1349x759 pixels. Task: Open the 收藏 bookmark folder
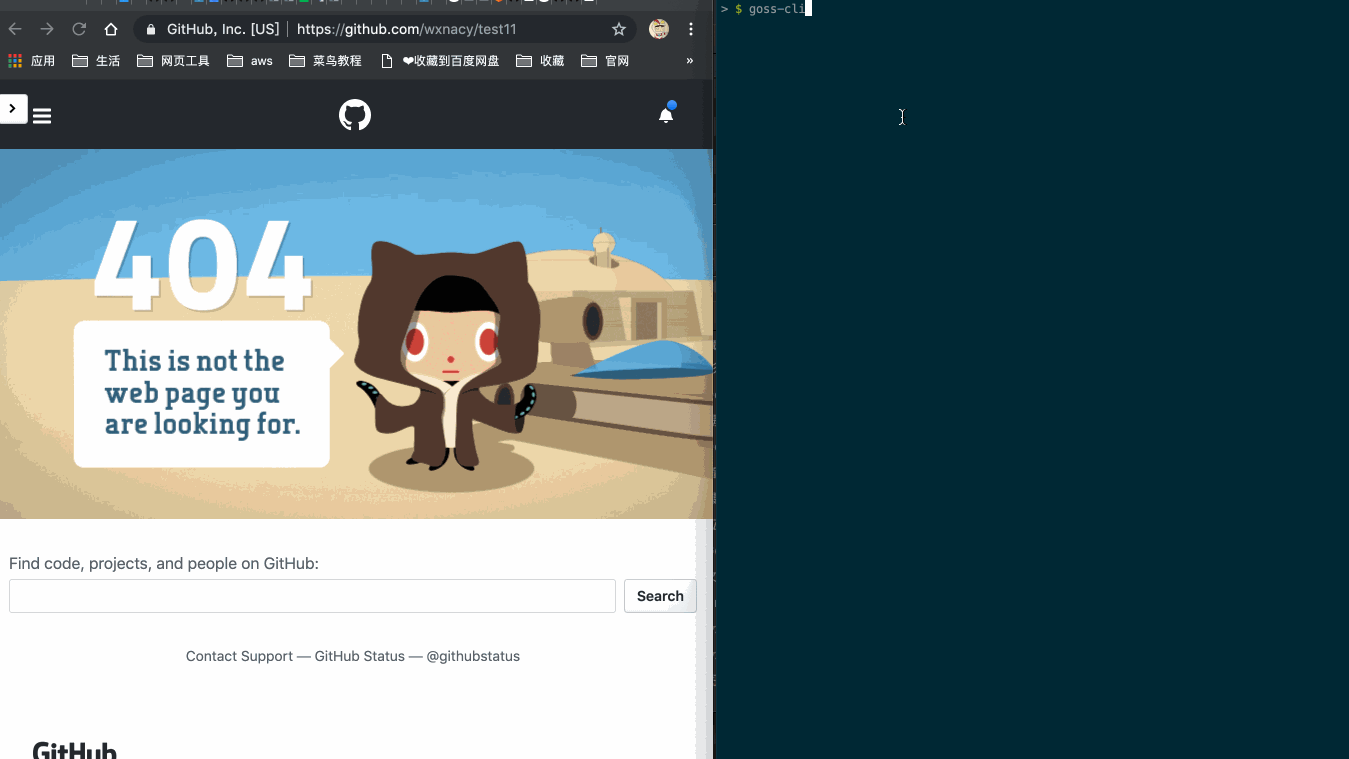540,61
